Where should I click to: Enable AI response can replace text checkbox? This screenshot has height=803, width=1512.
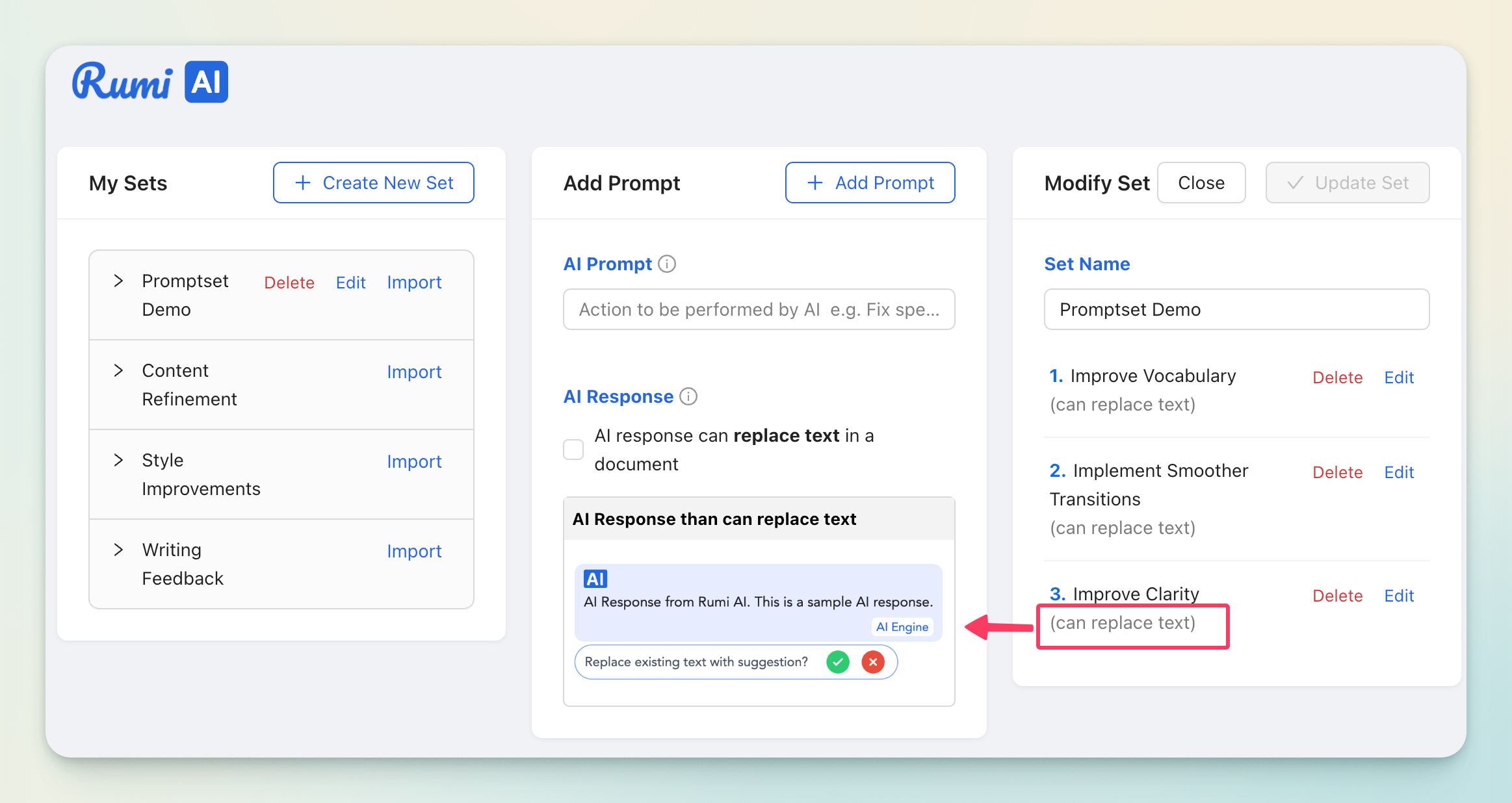573,450
